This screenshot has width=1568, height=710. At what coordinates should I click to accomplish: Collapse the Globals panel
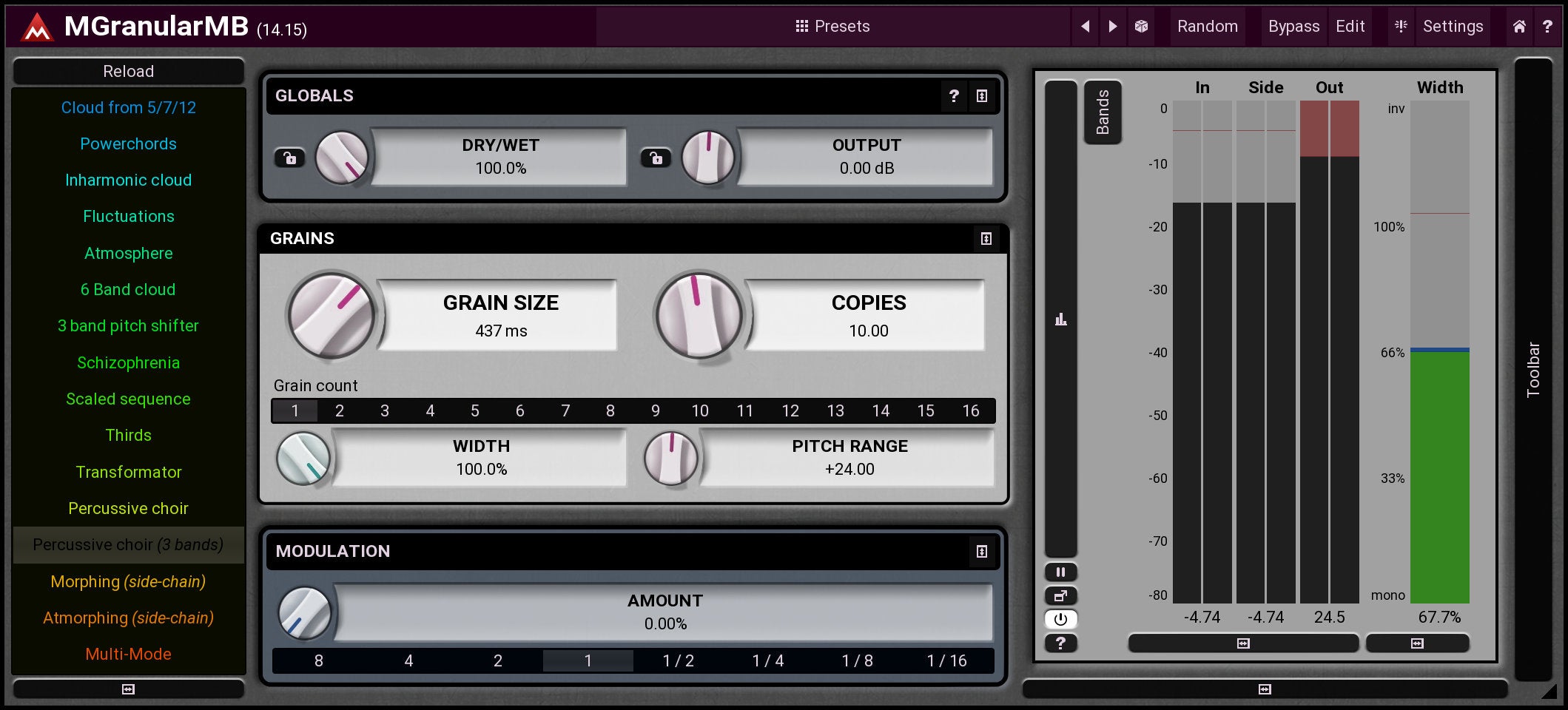tap(981, 96)
